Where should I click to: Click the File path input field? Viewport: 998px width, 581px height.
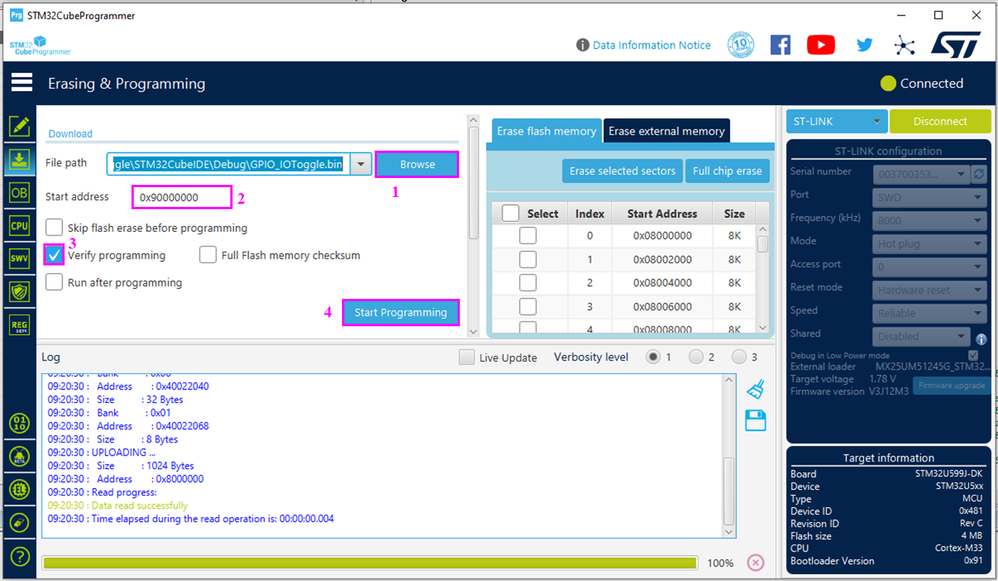(x=228, y=164)
